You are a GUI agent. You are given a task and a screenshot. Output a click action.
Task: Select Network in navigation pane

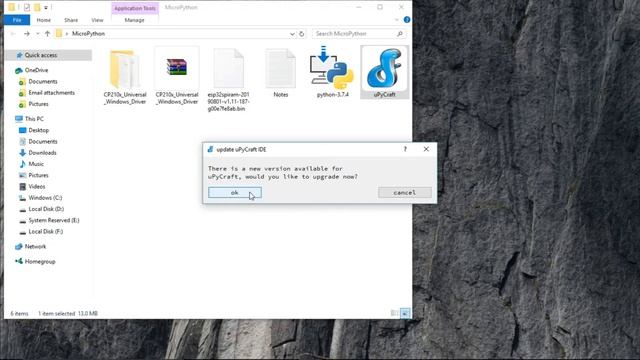(35, 247)
